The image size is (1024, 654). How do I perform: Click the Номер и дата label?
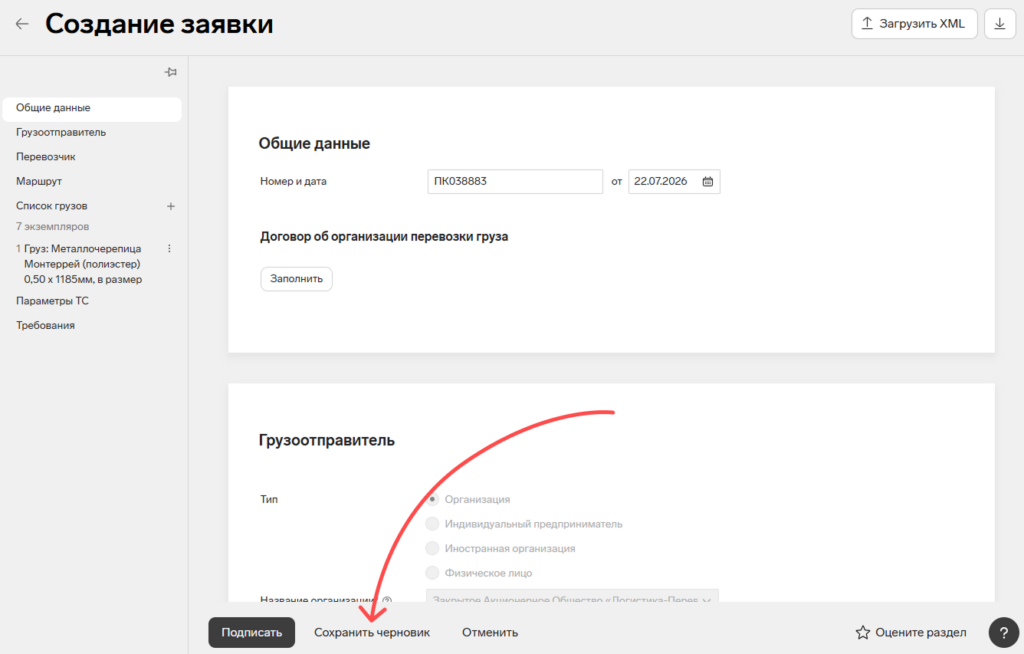pyautogui.click(x=293, y=182)
